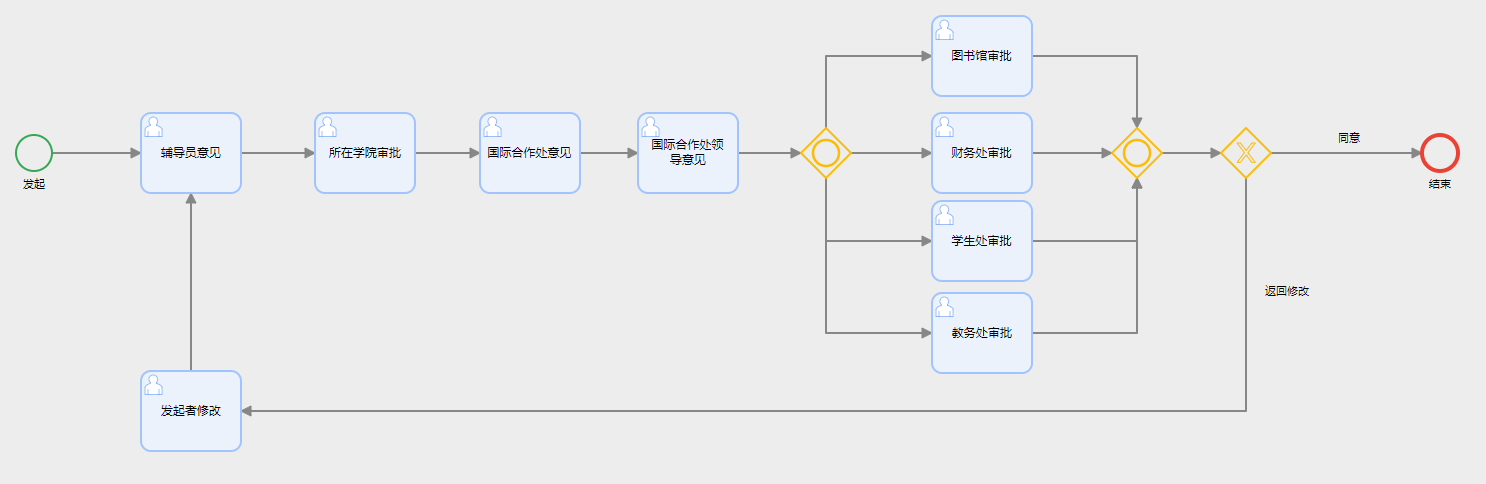
Task: Select the exclusive X gateway diamond
Action: click(x=1246, y=153)
